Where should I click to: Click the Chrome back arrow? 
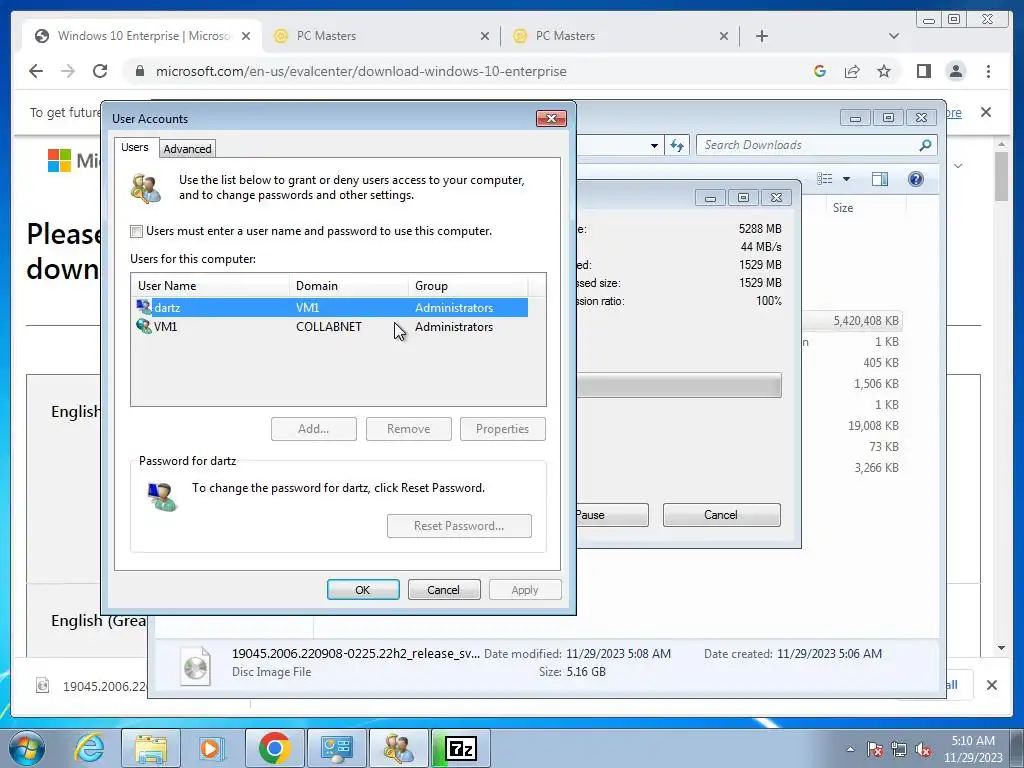pos(36,71)
